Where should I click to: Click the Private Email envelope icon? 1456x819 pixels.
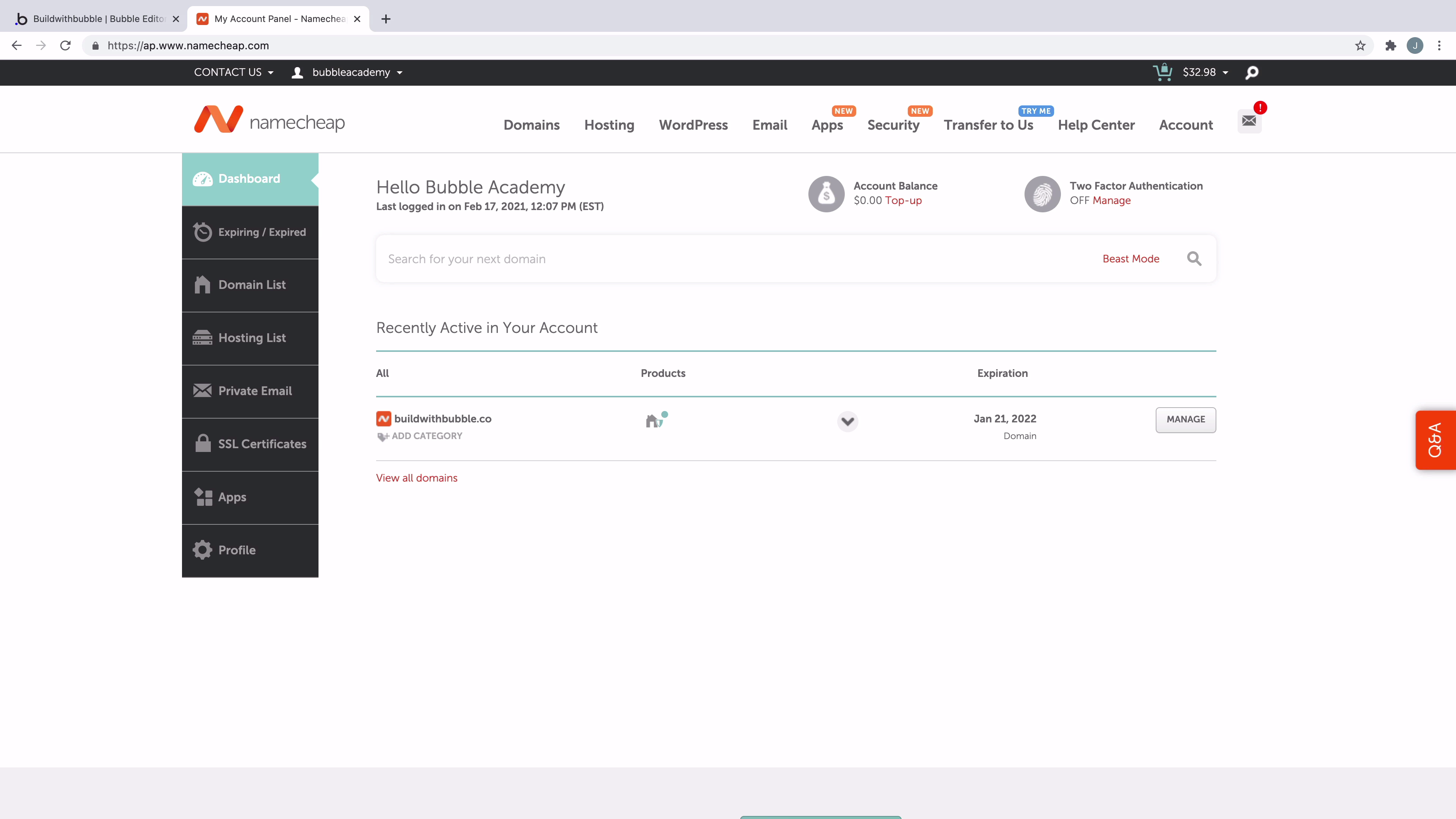[202, 390]
